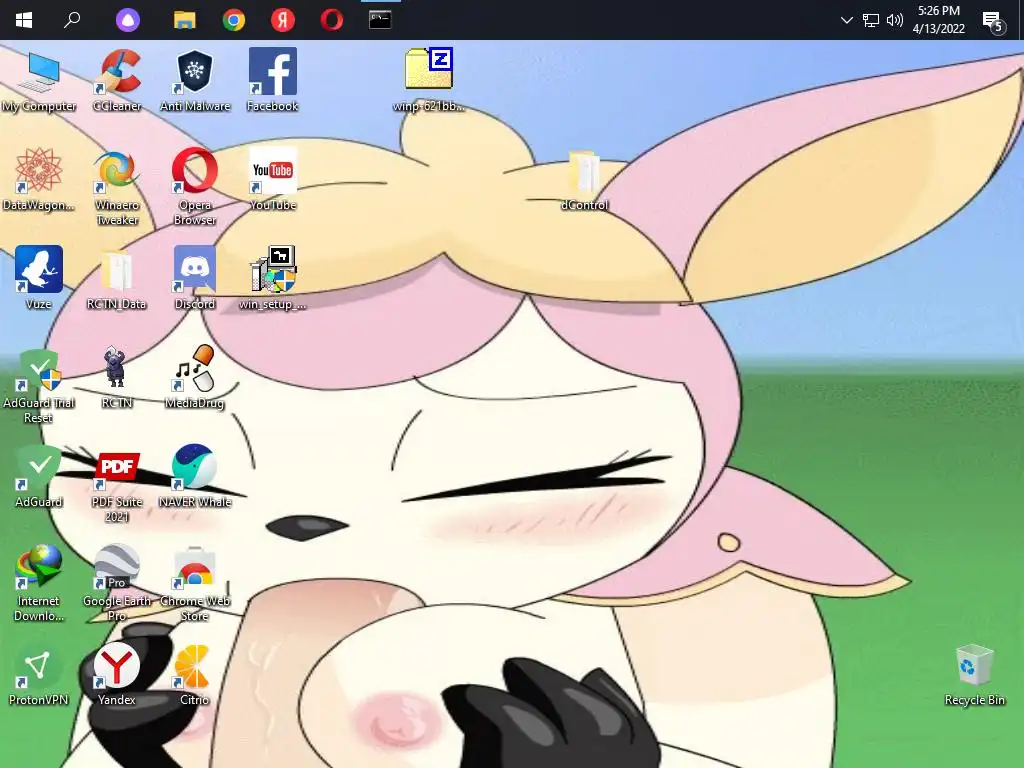Select the Internet Download Manager shortcut
1024x768 pixels.
click(x=39, y=583)
